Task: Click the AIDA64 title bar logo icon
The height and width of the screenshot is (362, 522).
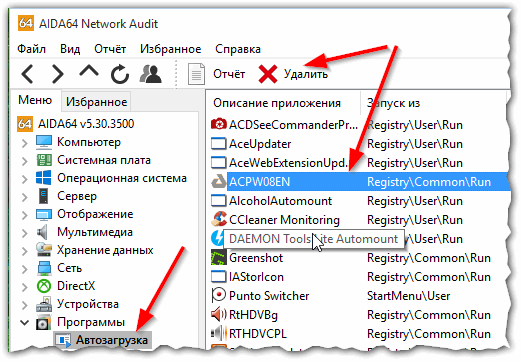Action: 26,23
